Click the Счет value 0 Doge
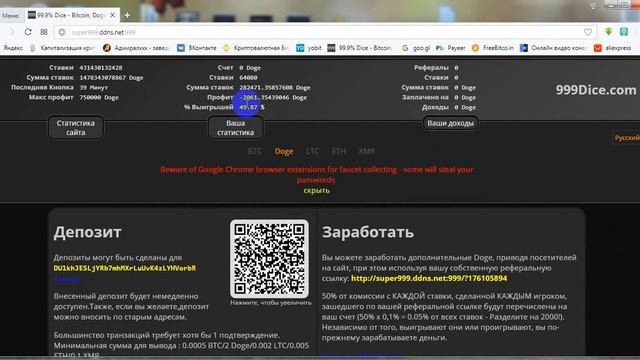The width and height of the screenshot is (640, 360). 250,68
